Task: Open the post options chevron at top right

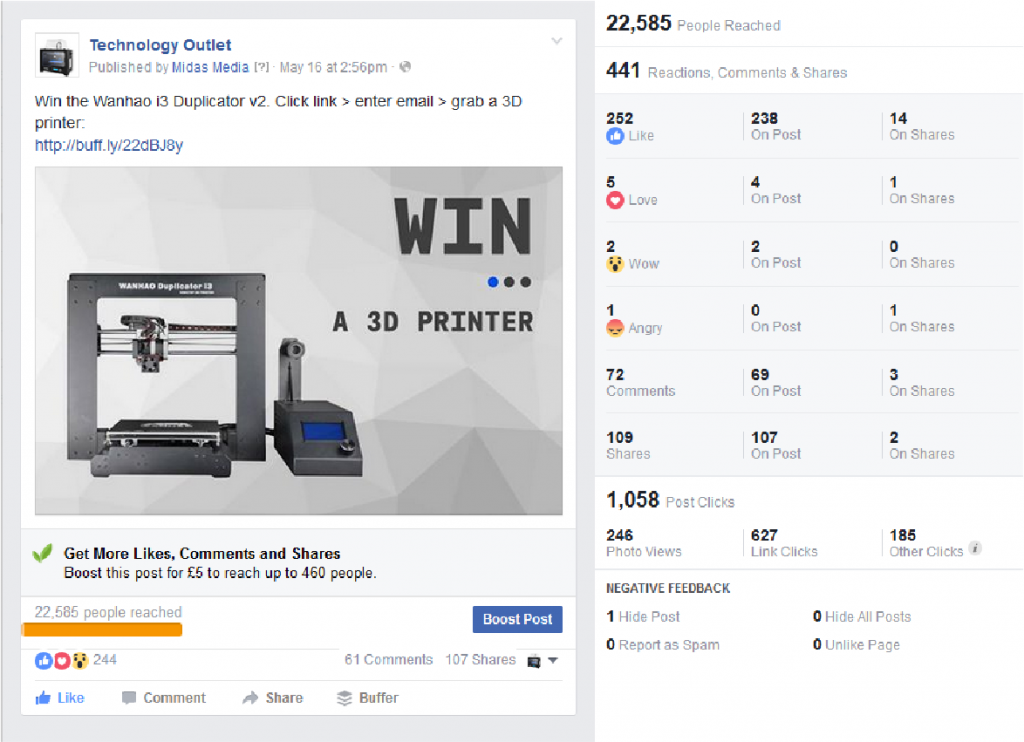Action: tap(556, 40)
